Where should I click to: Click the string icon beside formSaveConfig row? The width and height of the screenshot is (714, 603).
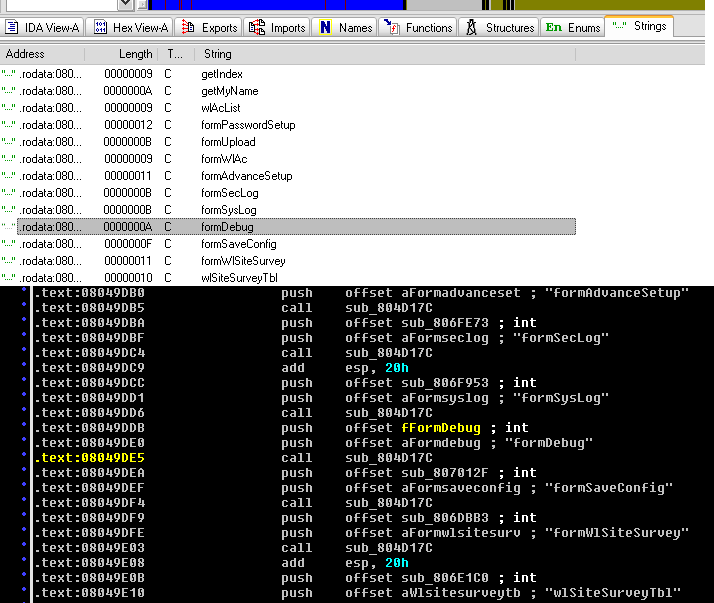tap(8, 243)
